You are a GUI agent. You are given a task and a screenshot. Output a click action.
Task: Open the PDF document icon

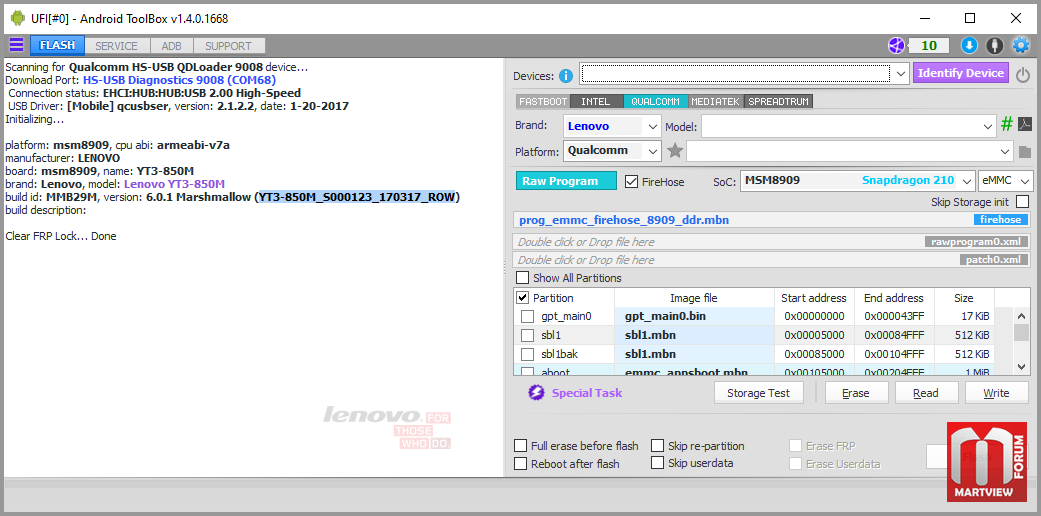pyautogui.click(x=1025, y=124)
